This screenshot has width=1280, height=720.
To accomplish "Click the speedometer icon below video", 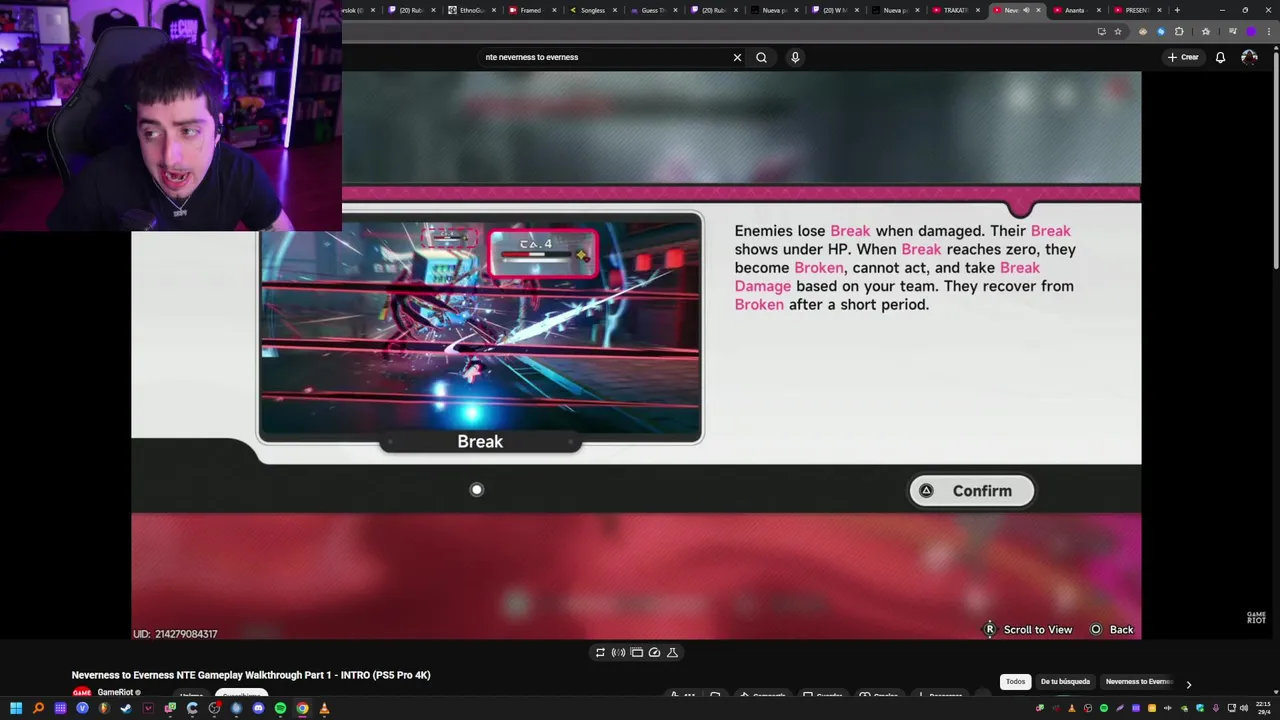I will pos(654,652).
